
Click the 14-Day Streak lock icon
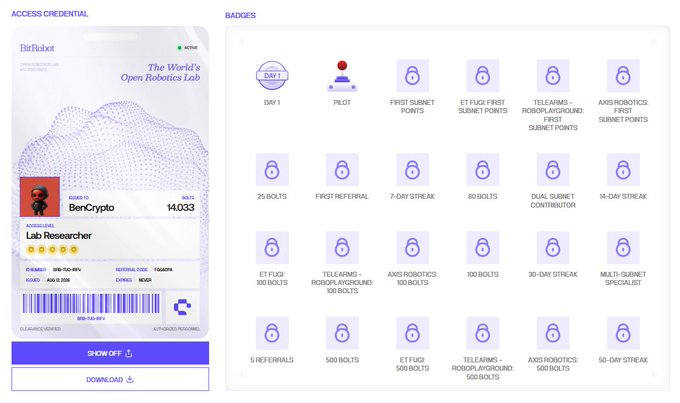click(623, 170)
